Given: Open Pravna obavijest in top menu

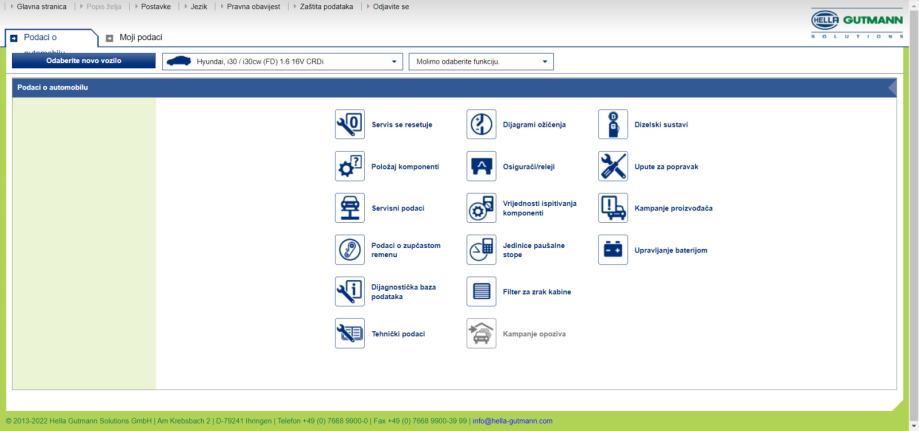Looking at the screenshot, I should coord(253,6).
